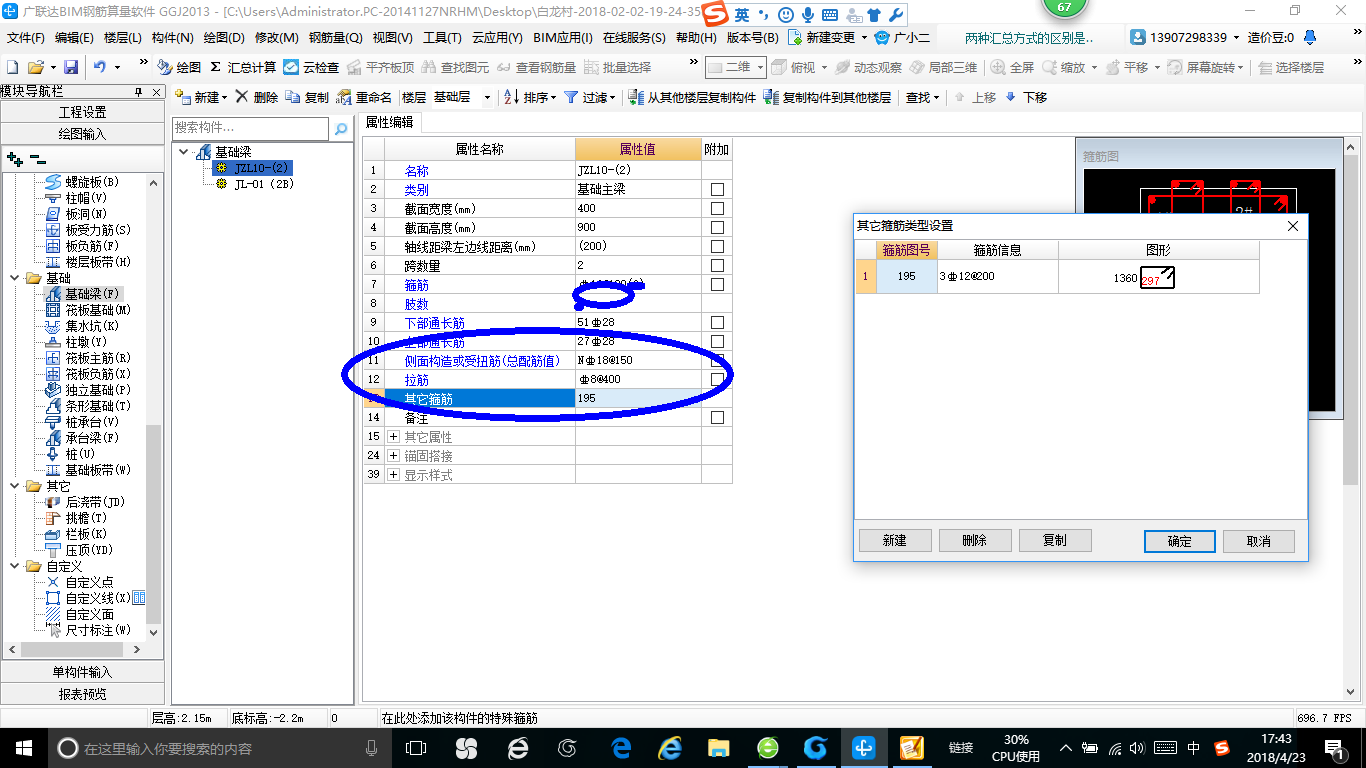The width and height of the screenshot is (1366, 768).
Task: Click 新建 button in 其它箍筋类型设置 dialog
Action: pos(895,540)
